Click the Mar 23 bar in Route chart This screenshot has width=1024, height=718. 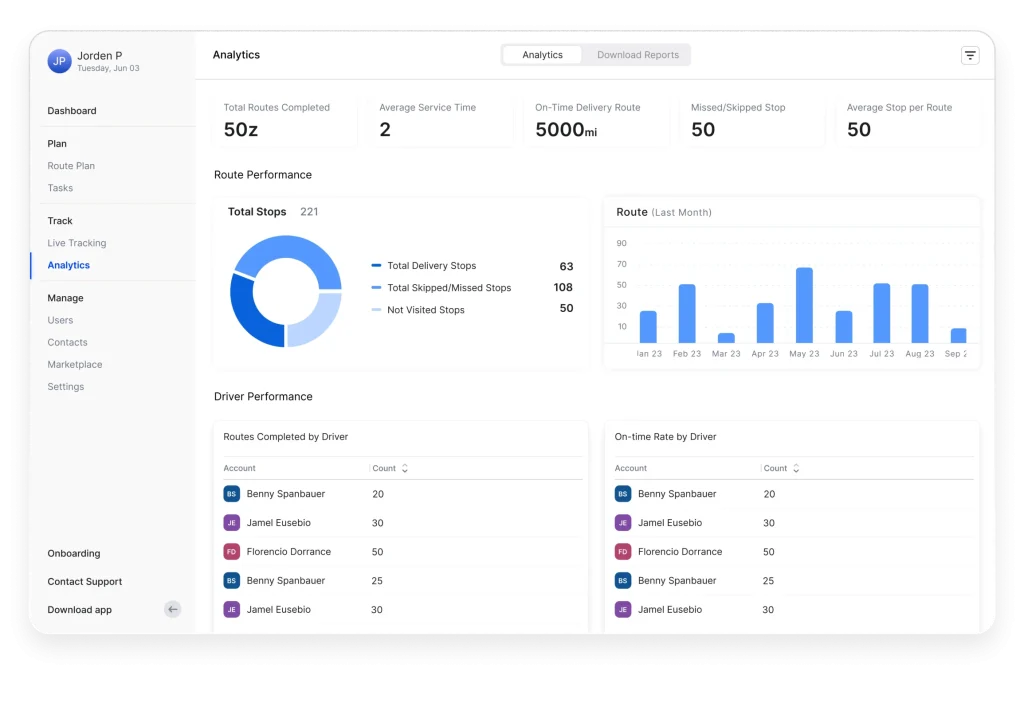tap(726, 338)
